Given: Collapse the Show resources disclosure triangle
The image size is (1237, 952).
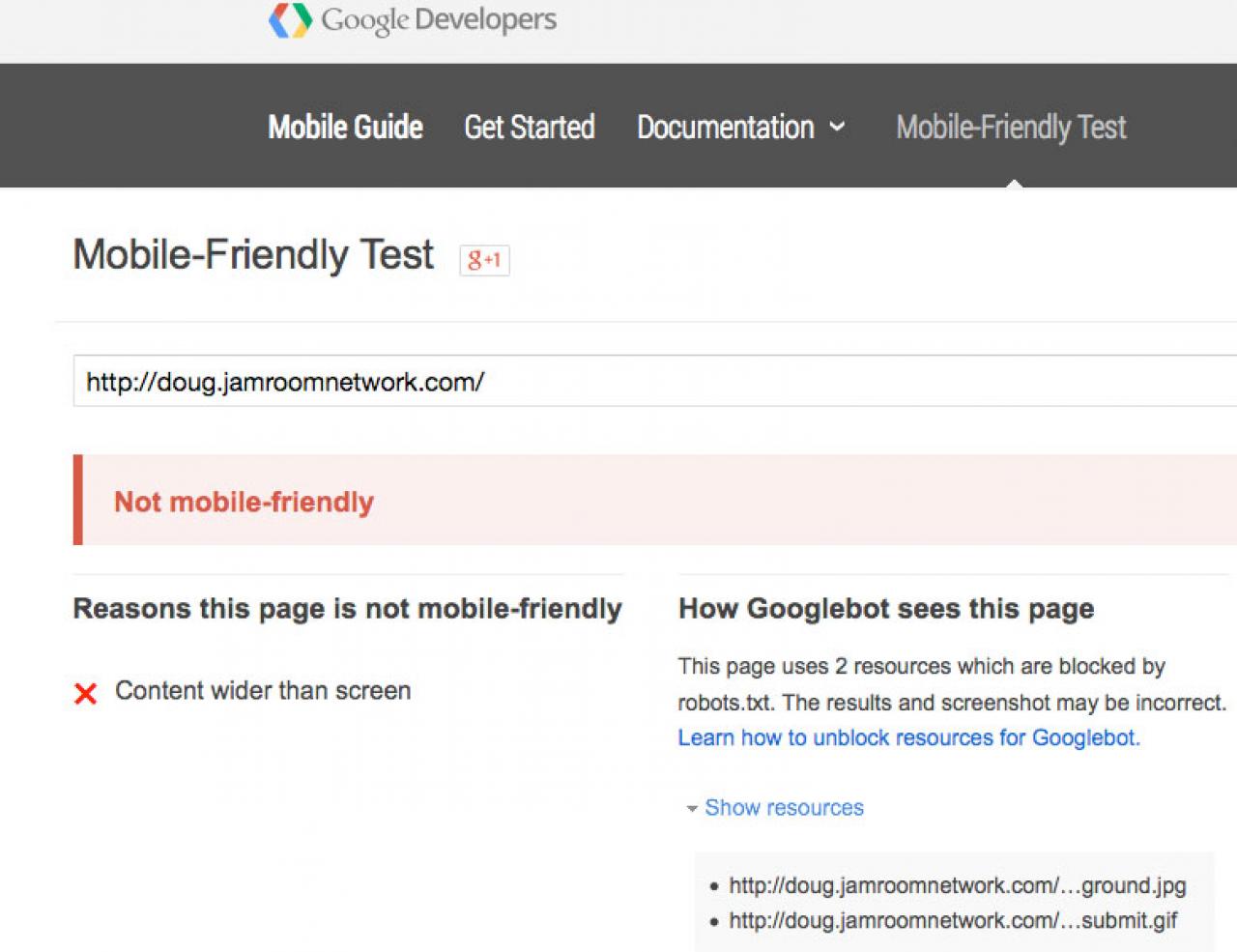Looking at the screenshot, I should click(691, 808).
